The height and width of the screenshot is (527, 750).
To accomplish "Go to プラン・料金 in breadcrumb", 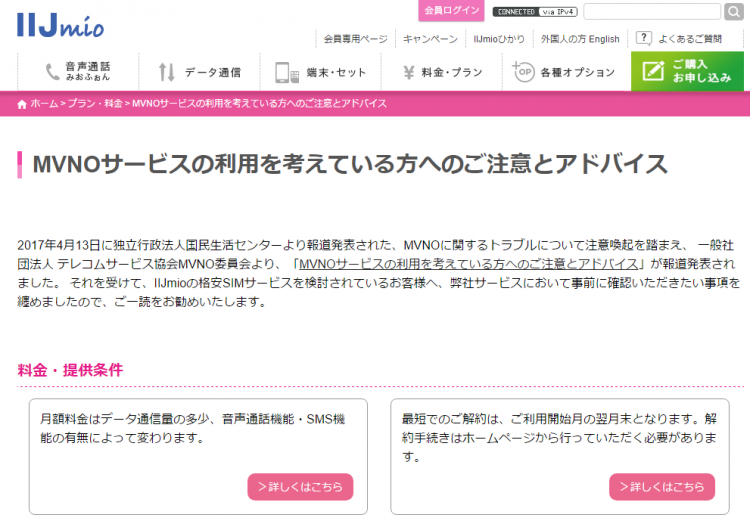I will (x=95, y=104).
